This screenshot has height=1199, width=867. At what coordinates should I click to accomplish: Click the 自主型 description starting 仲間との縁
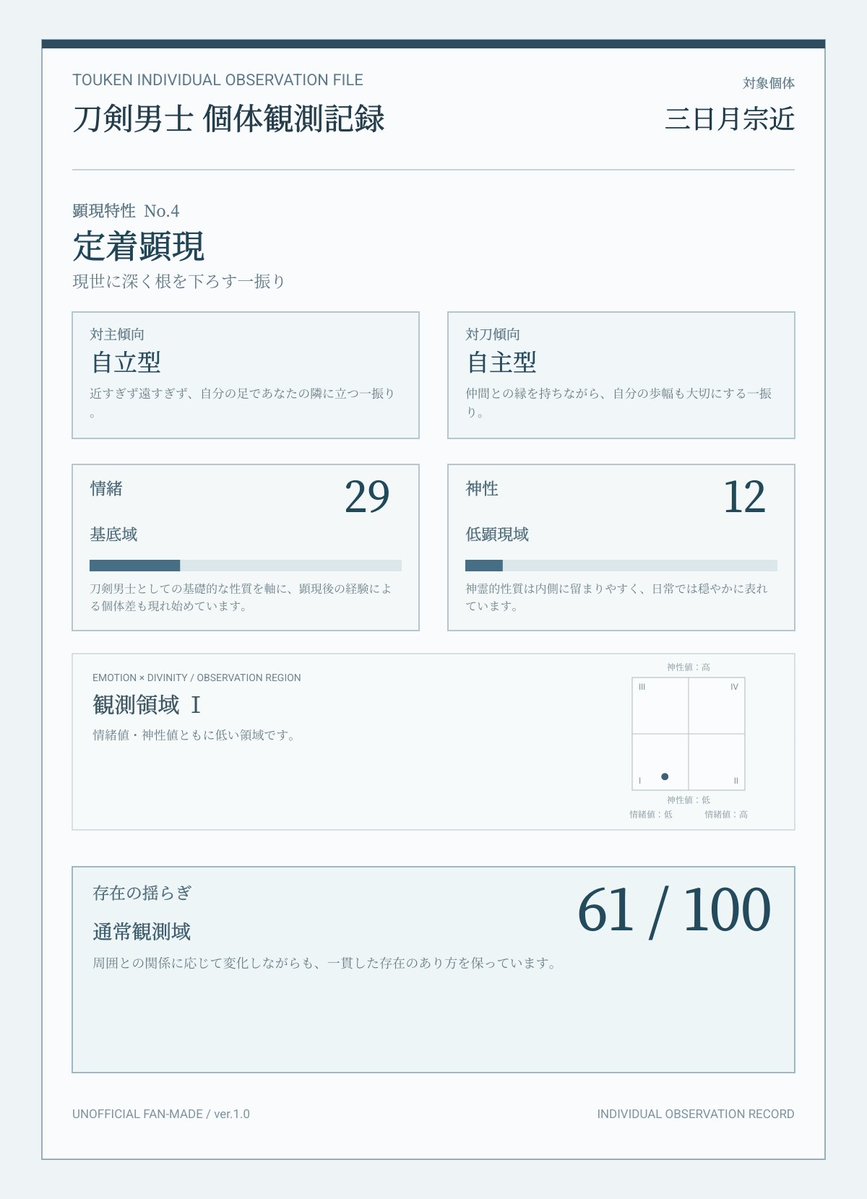(619, 403)
